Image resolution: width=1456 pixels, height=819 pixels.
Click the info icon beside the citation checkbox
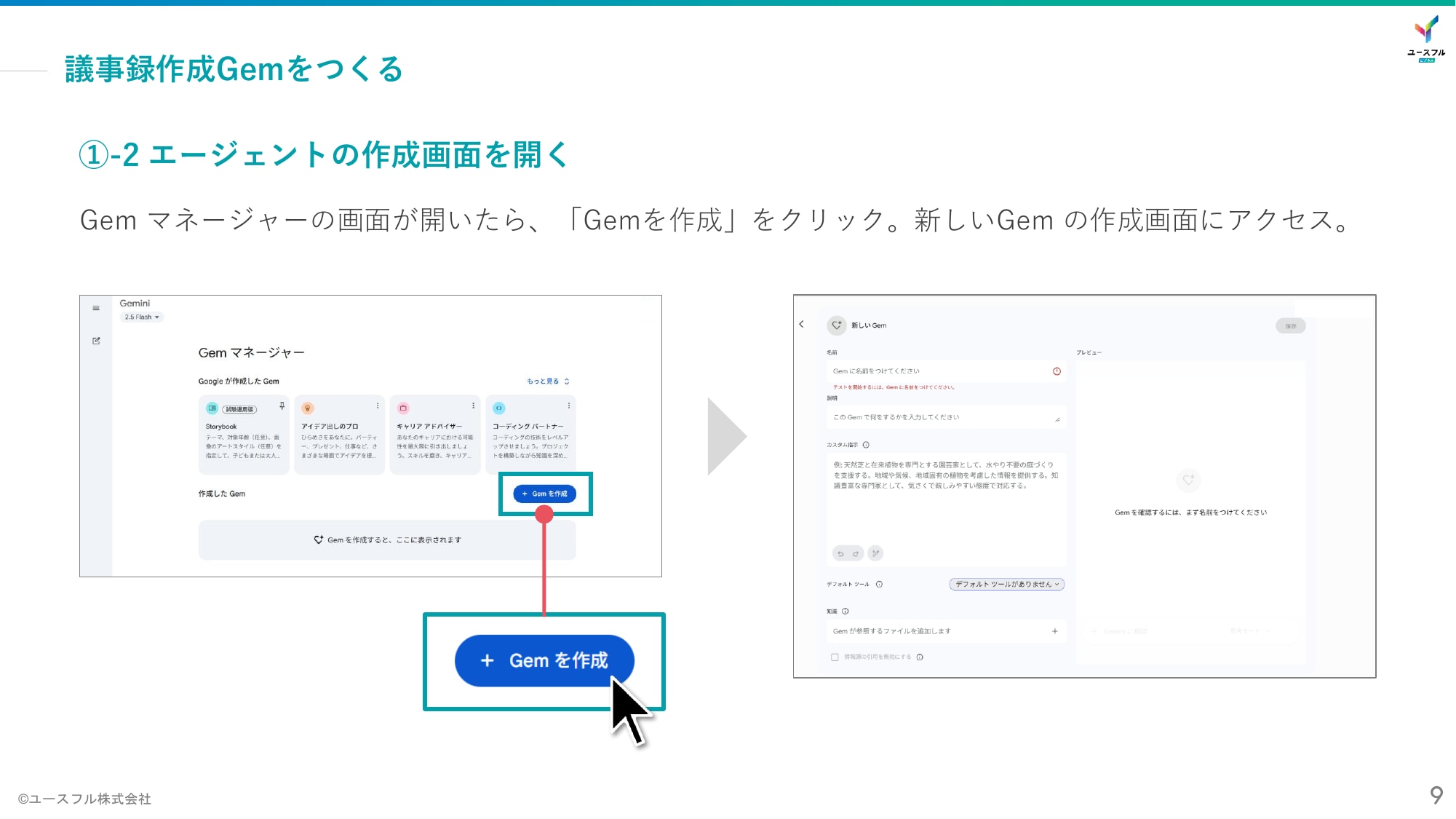tap(920, 657)
